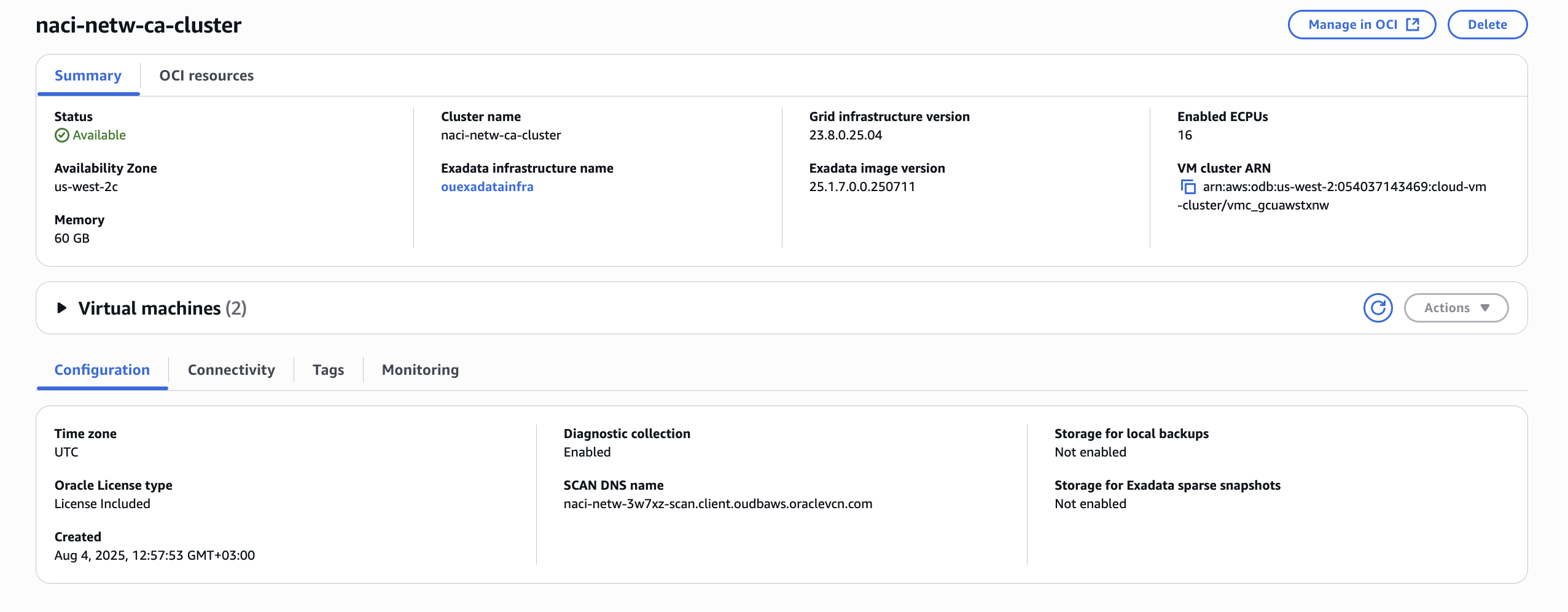1568x612 pixels.
Task: Select the Configuration tab
Action: tap(102, 370)
